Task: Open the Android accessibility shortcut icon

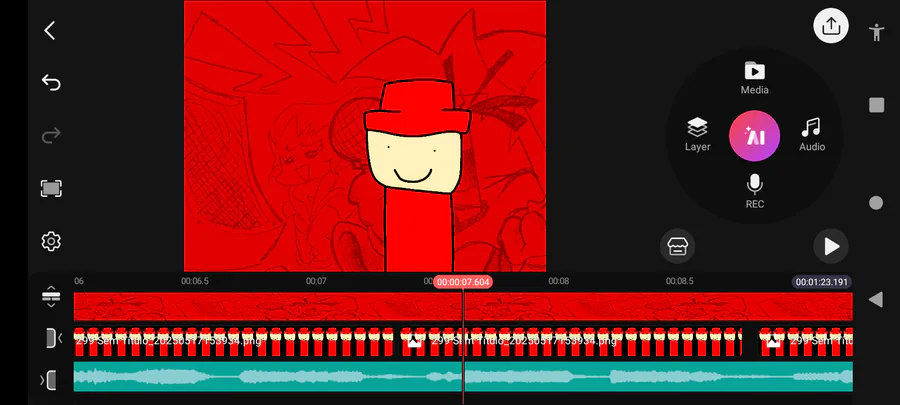Action: 876,32
